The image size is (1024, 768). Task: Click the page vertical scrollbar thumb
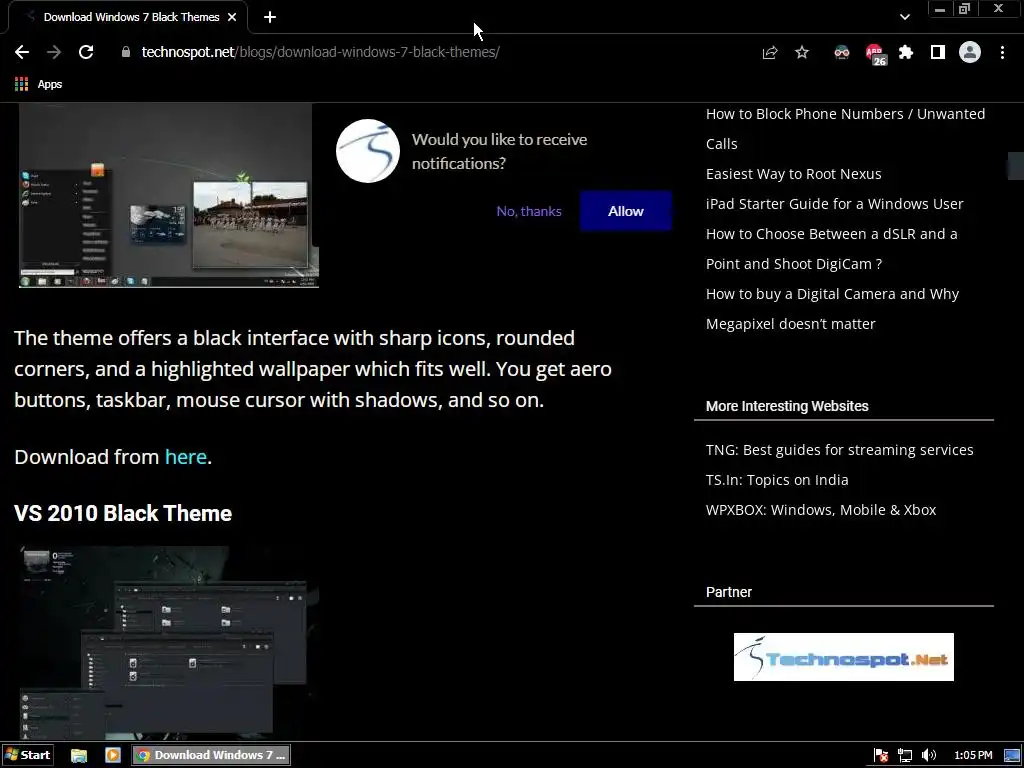(x=1016, y=165)
